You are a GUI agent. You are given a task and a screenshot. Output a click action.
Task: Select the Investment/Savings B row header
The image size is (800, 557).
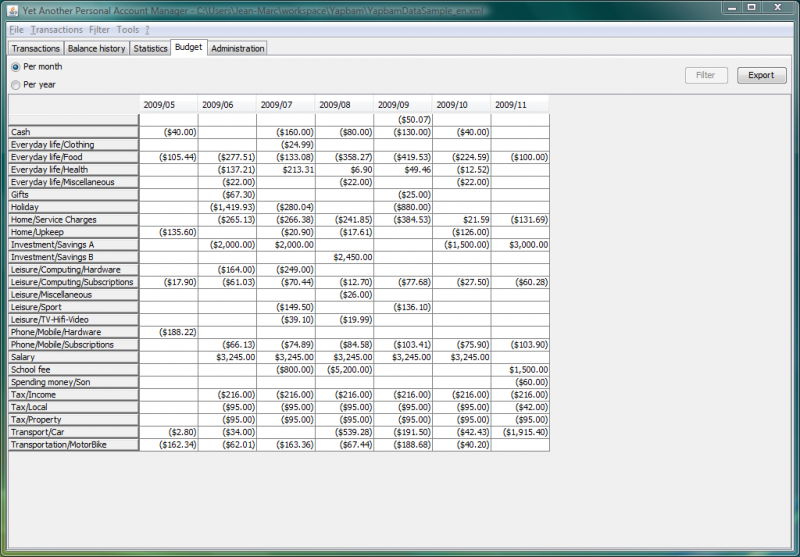click(73, 257)
